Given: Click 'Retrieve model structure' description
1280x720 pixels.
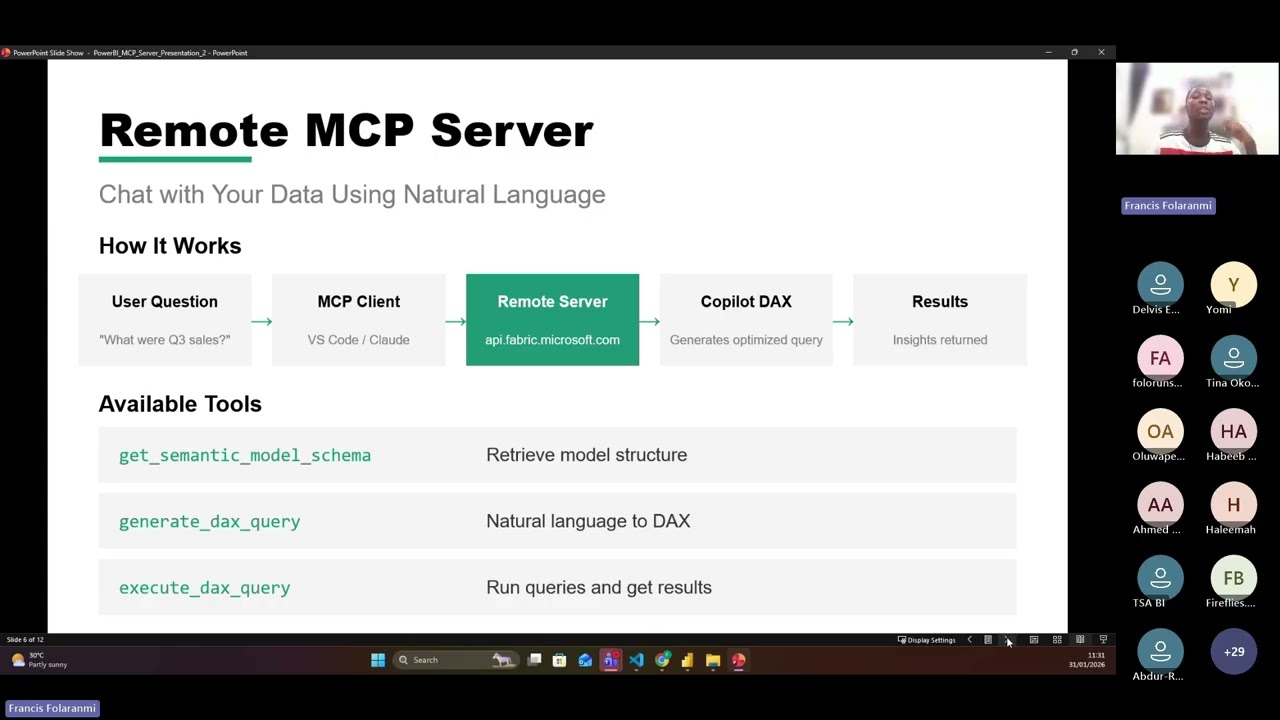Looking at the screenshot, I should click(586, 455).
